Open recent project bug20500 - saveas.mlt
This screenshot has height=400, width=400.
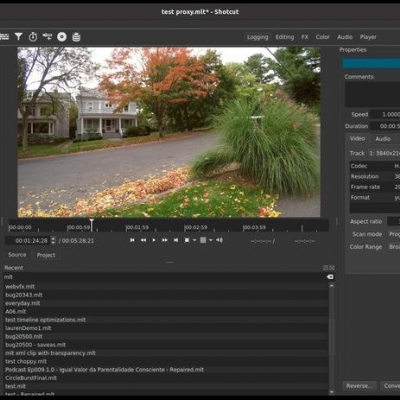(166, 345)
